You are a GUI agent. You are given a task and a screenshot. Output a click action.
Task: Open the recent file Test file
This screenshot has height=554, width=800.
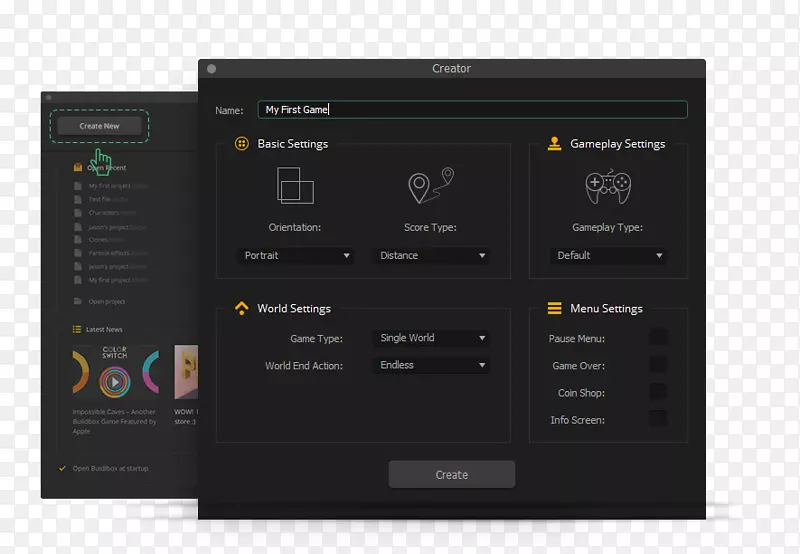108,199
